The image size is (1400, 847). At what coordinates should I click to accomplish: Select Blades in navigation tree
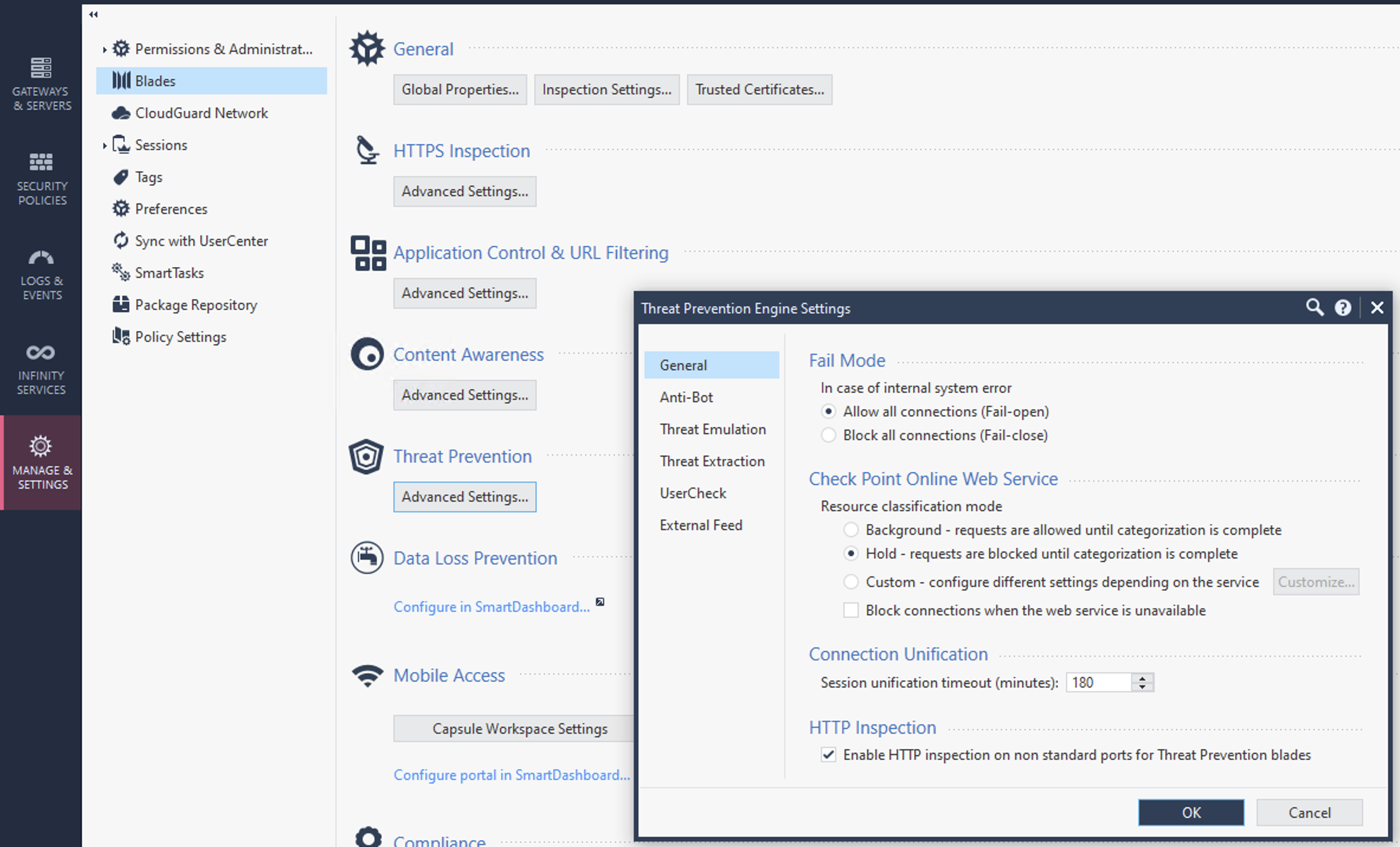211,81
